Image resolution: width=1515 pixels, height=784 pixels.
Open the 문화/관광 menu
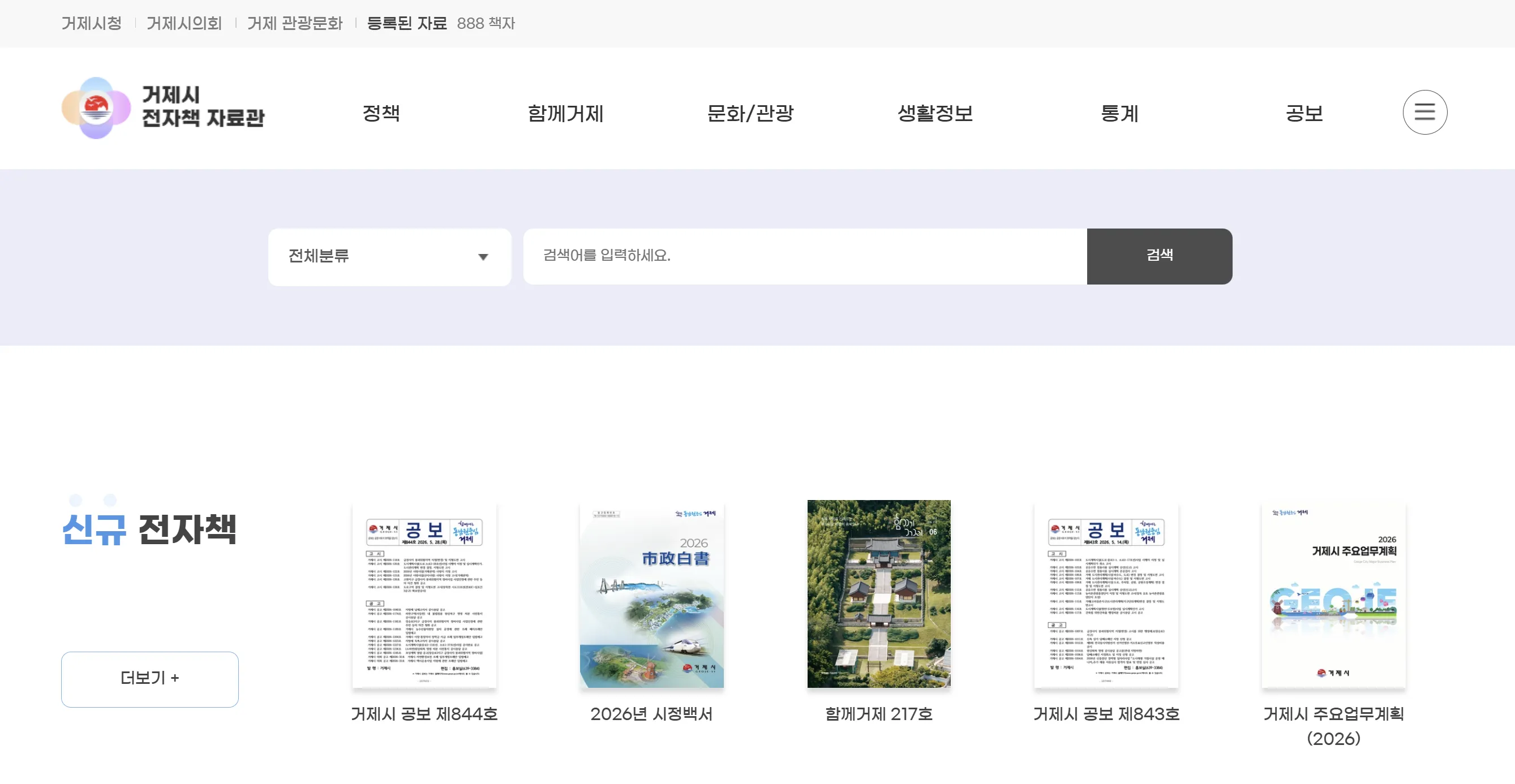click(x=750, y=113)
